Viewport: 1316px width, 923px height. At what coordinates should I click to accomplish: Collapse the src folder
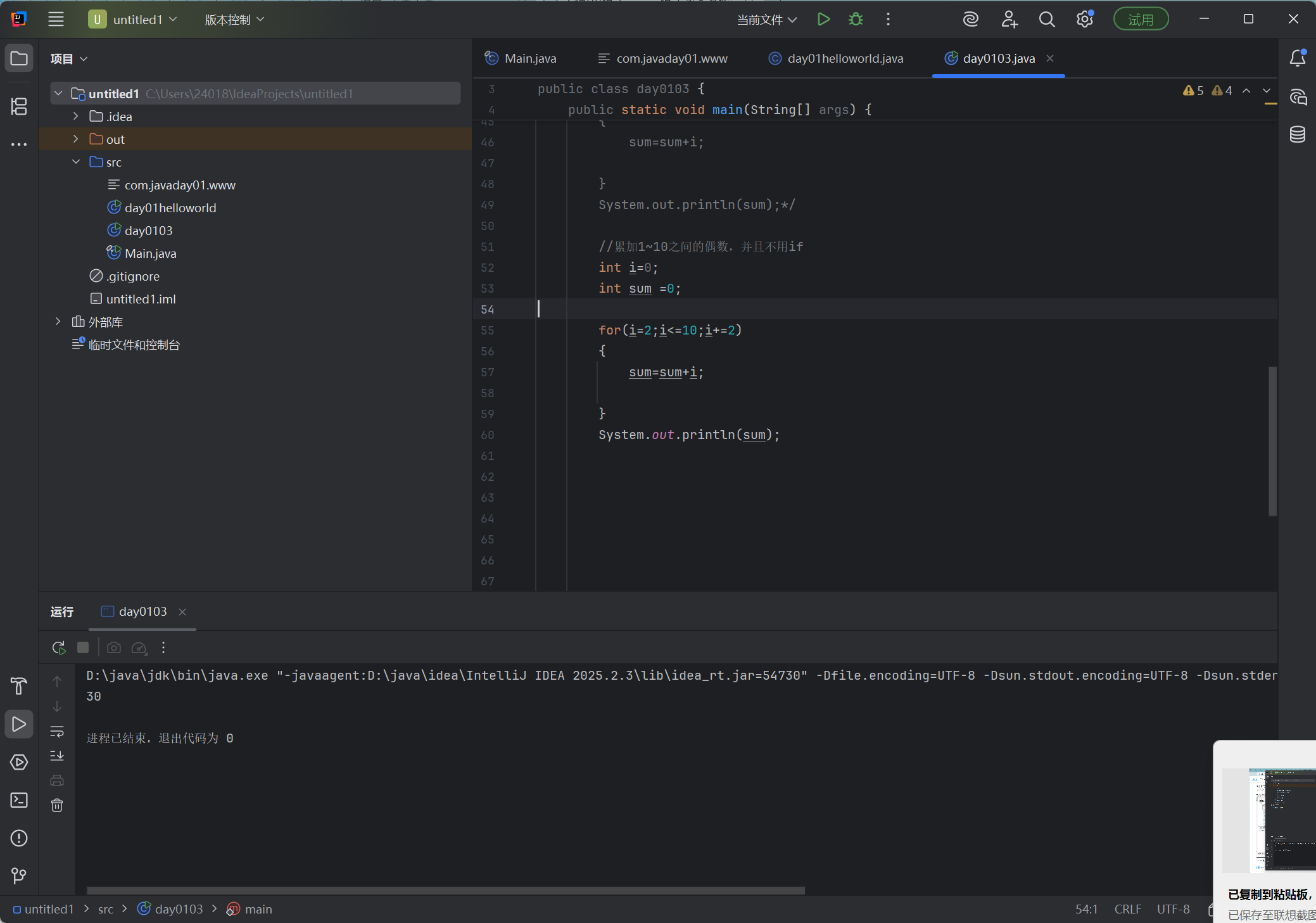[76, 162]
